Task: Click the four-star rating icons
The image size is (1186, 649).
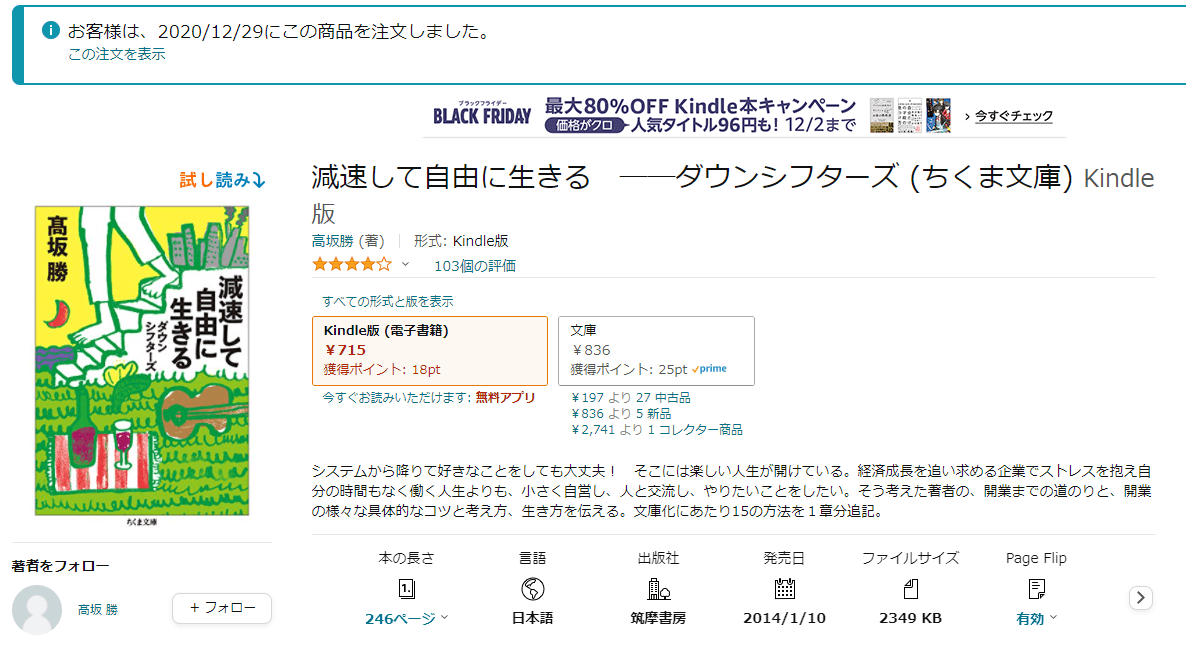Action: coord(352,265)
